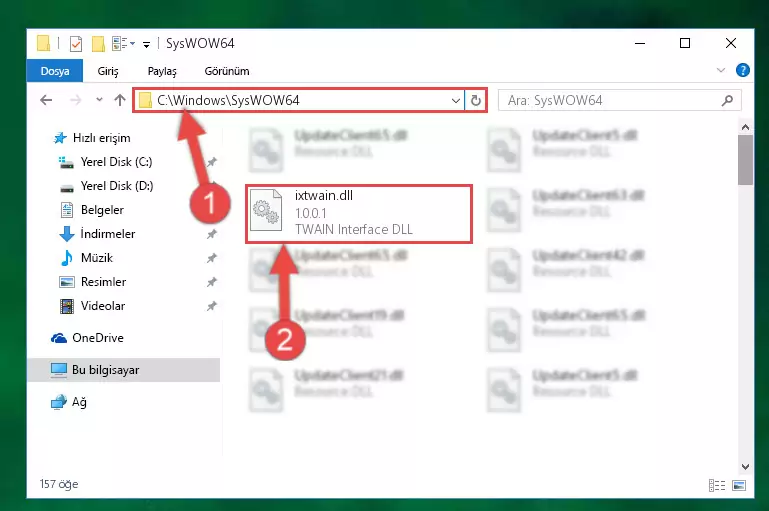Switch to details view icon in status bar

pyautogui.click(x=717, y=485)
